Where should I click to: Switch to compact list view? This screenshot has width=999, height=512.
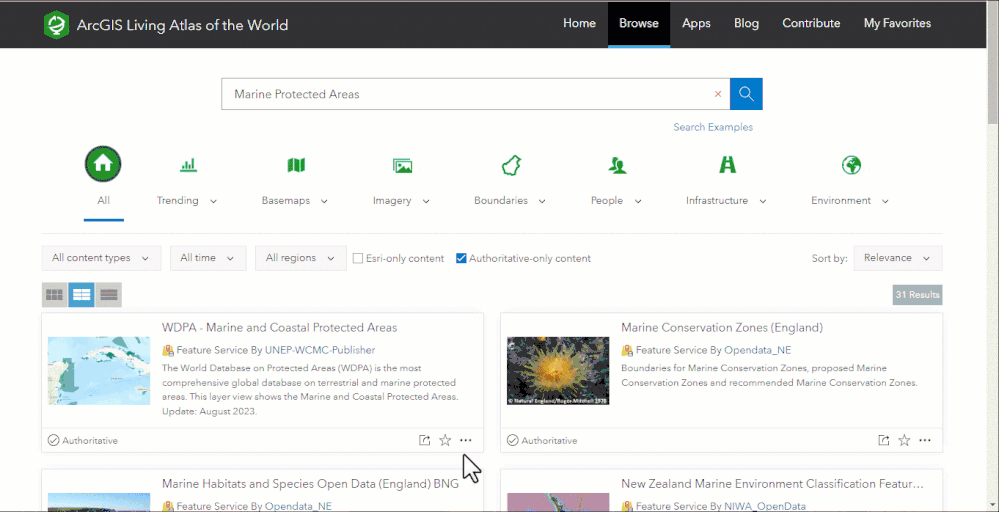tap(109, 295)
